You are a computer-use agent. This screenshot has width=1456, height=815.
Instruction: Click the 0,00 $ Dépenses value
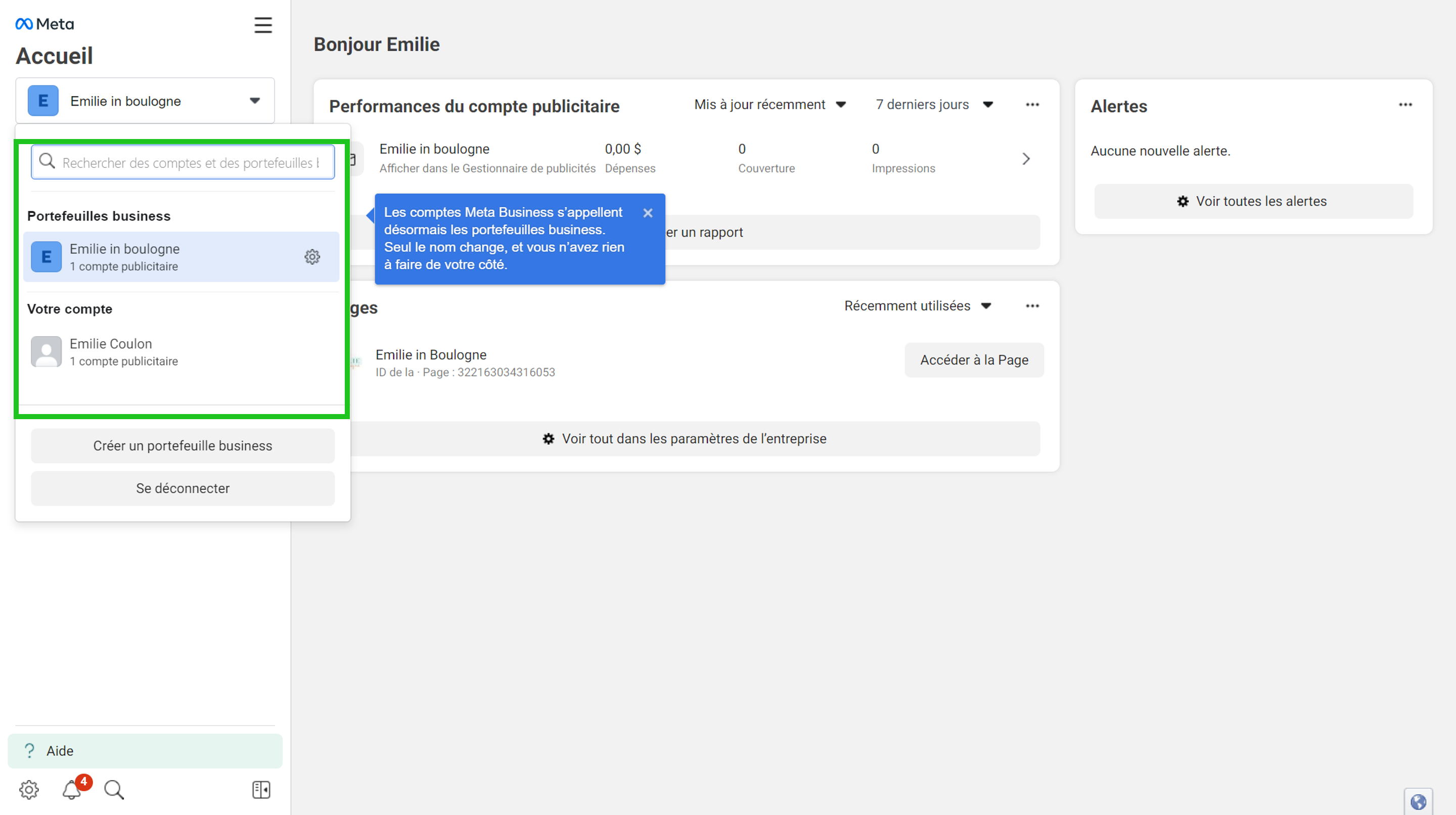click(x=623, y=149)
